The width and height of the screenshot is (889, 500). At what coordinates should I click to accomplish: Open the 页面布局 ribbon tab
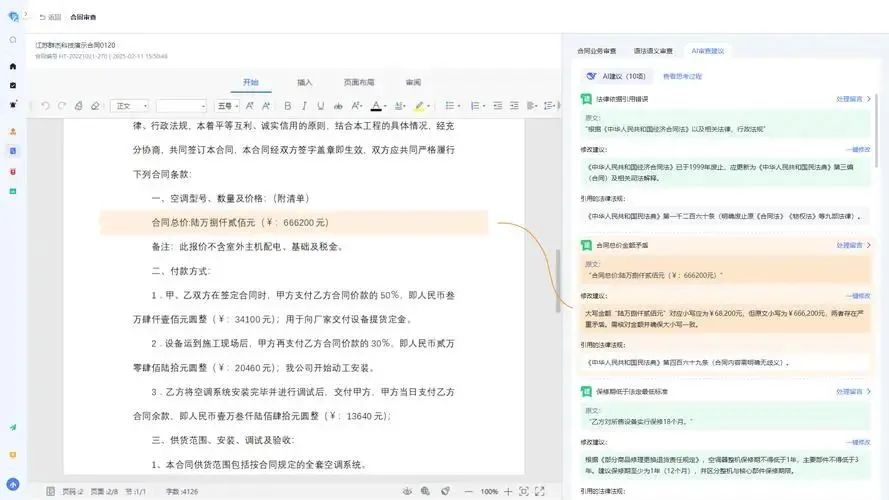tap(359, 82)
